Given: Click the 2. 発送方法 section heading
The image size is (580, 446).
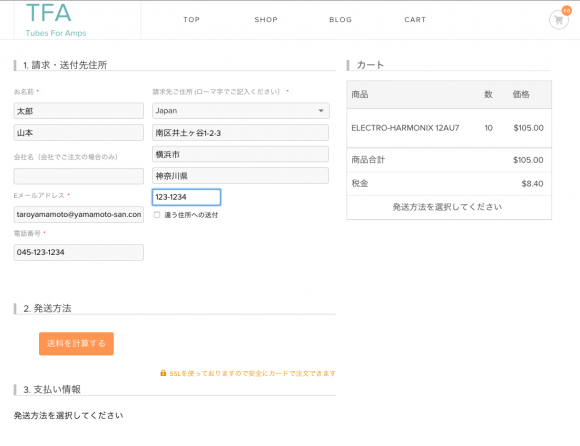Looking at the screenshot, I should (47, 308).
